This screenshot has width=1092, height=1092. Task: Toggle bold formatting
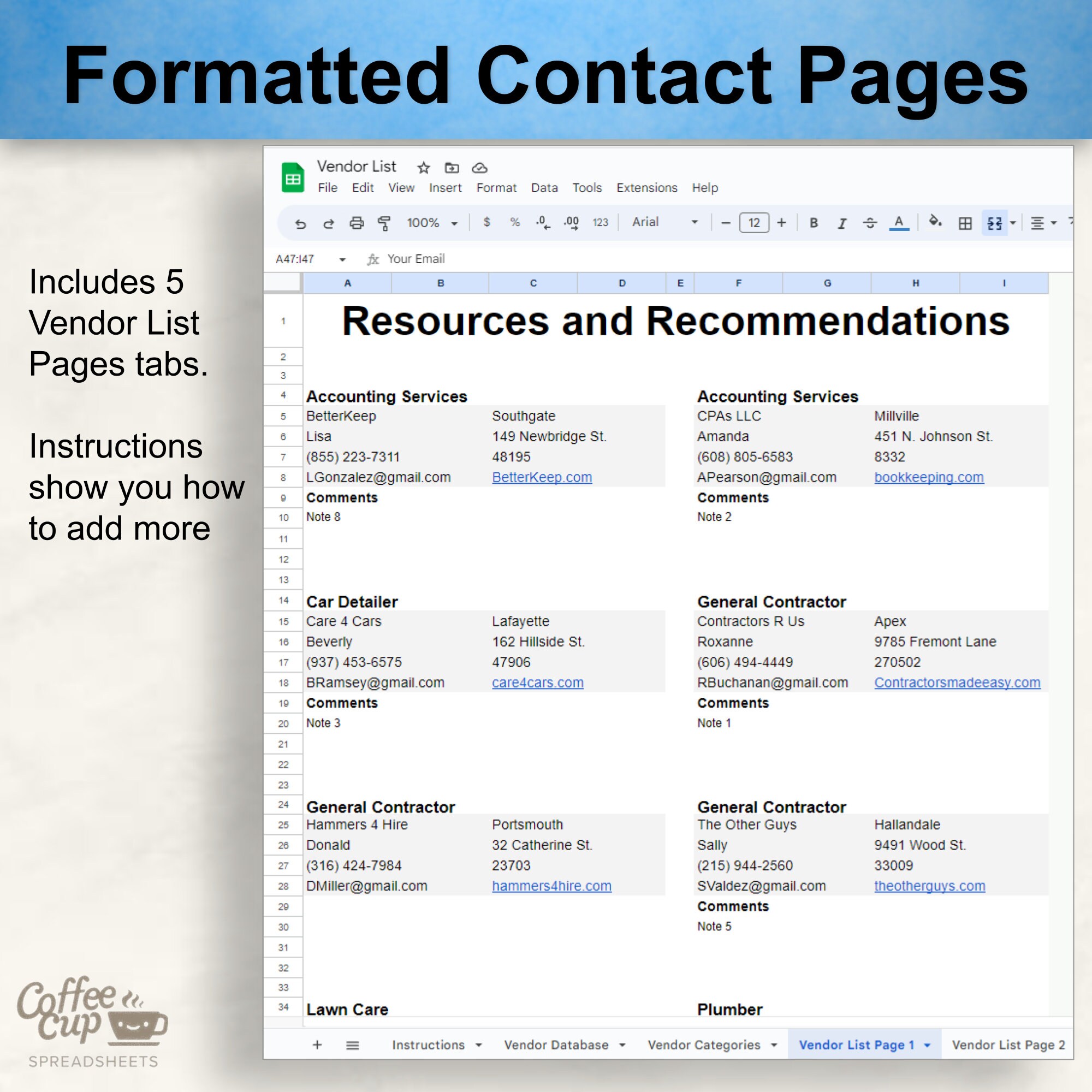pyautogui.click(x=813, y=223)
